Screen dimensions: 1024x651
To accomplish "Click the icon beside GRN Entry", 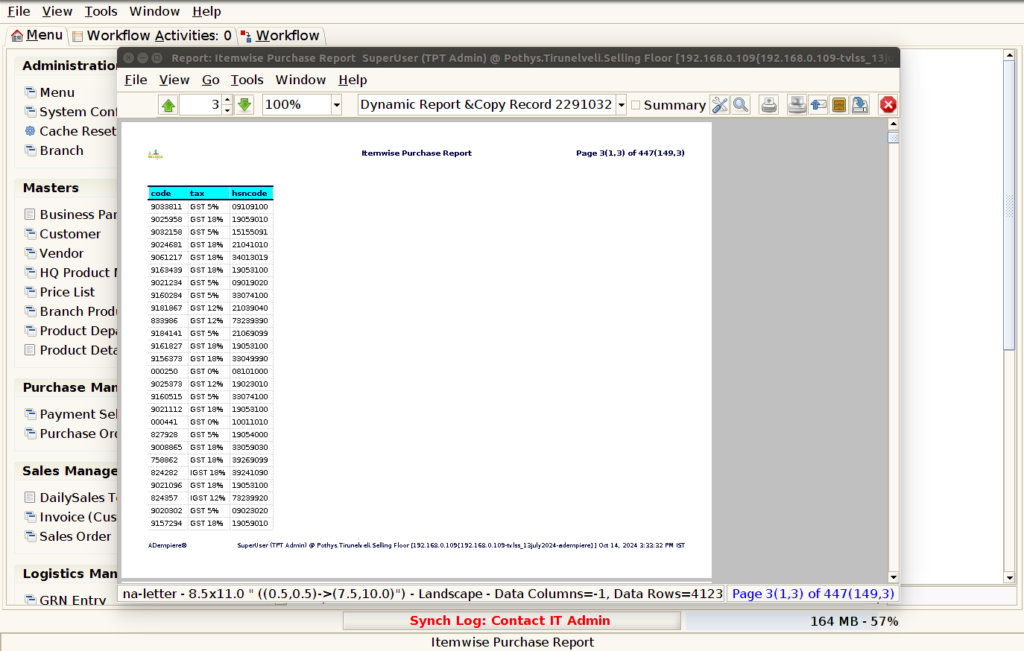I will pyautogui.click(x=30, y=599).
